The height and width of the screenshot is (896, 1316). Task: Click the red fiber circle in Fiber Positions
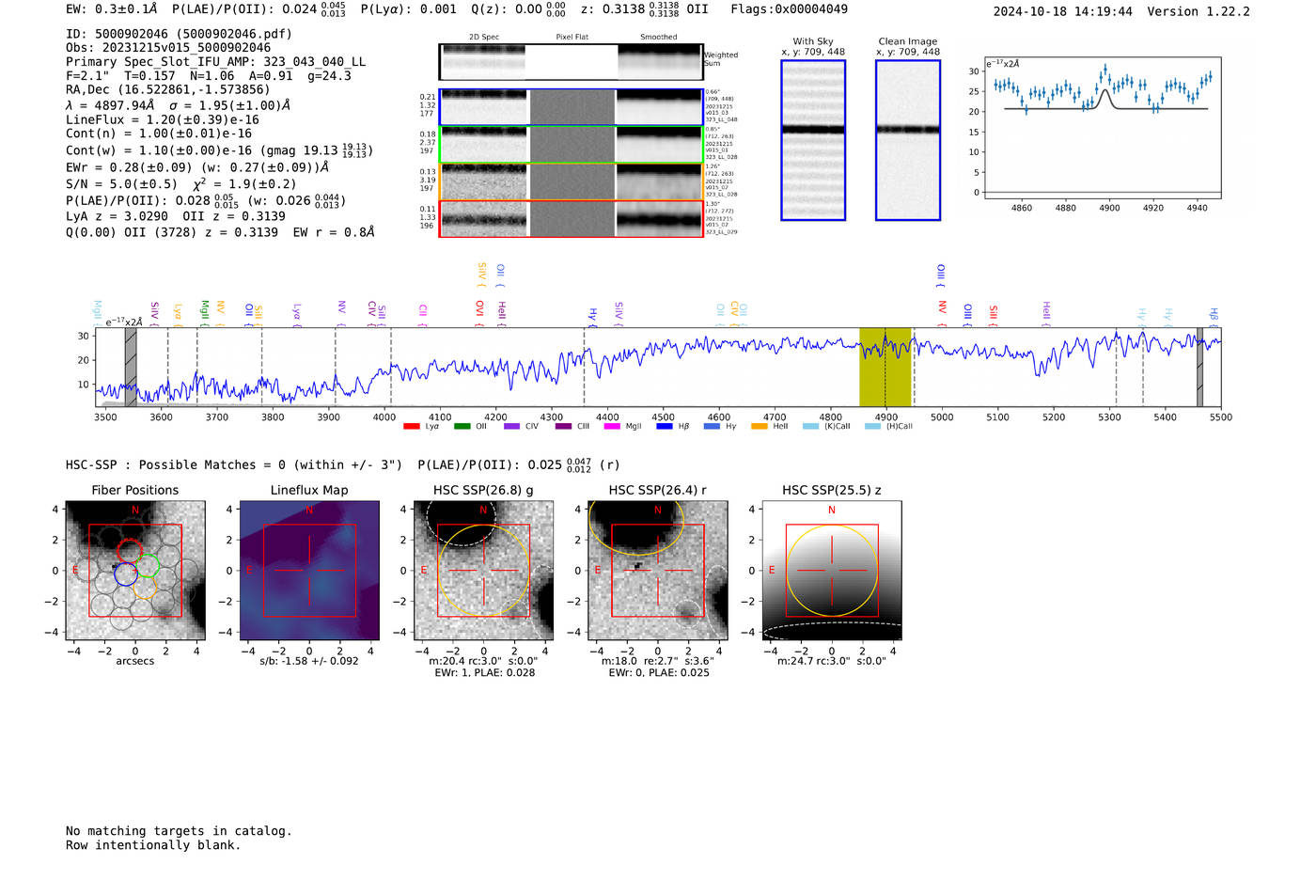[x=130, y=552]
